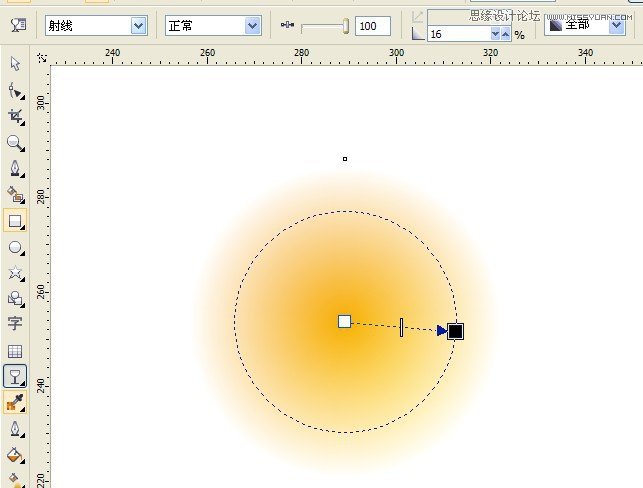Select the Star polygon tool

15,273
